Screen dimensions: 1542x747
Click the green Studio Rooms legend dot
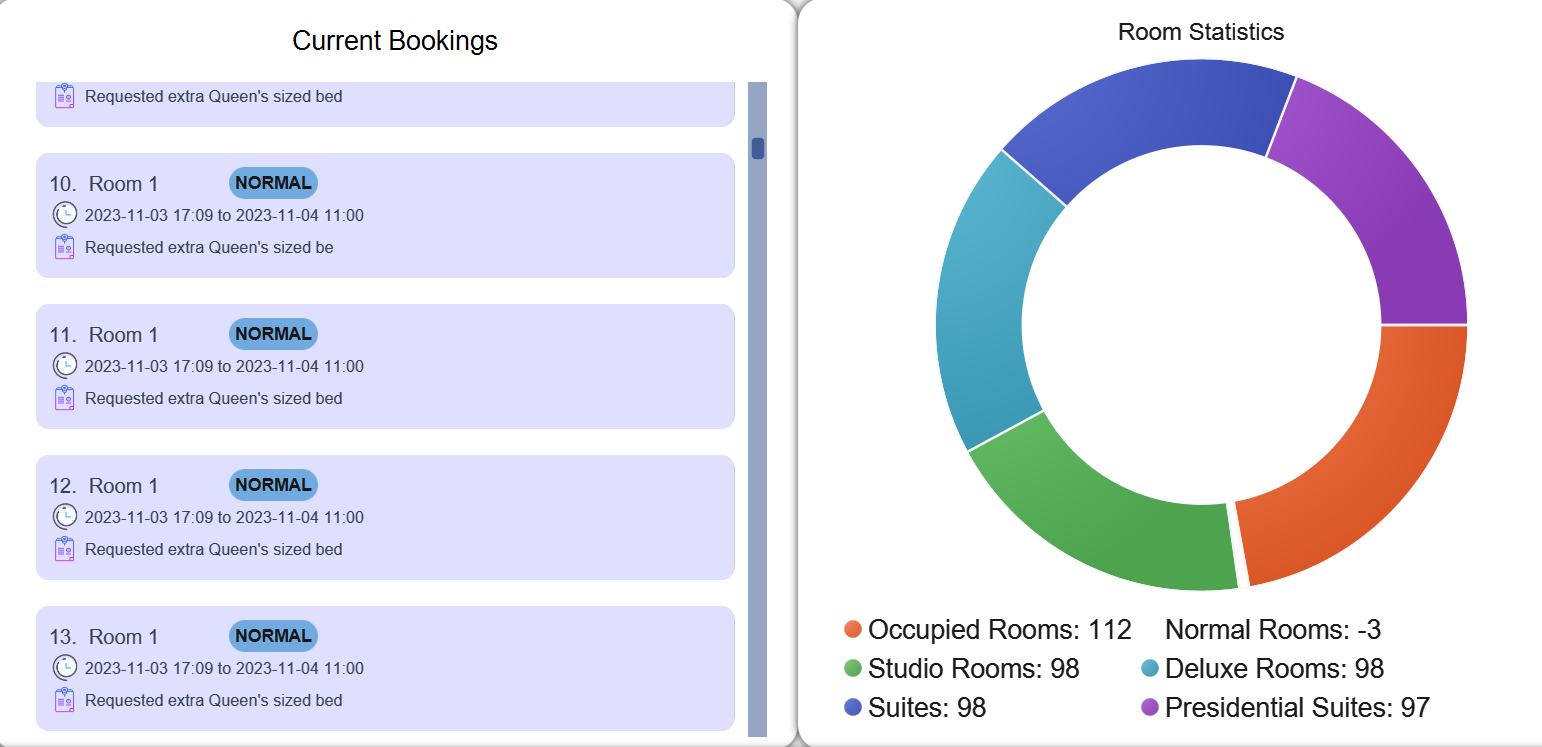(853, 668)
